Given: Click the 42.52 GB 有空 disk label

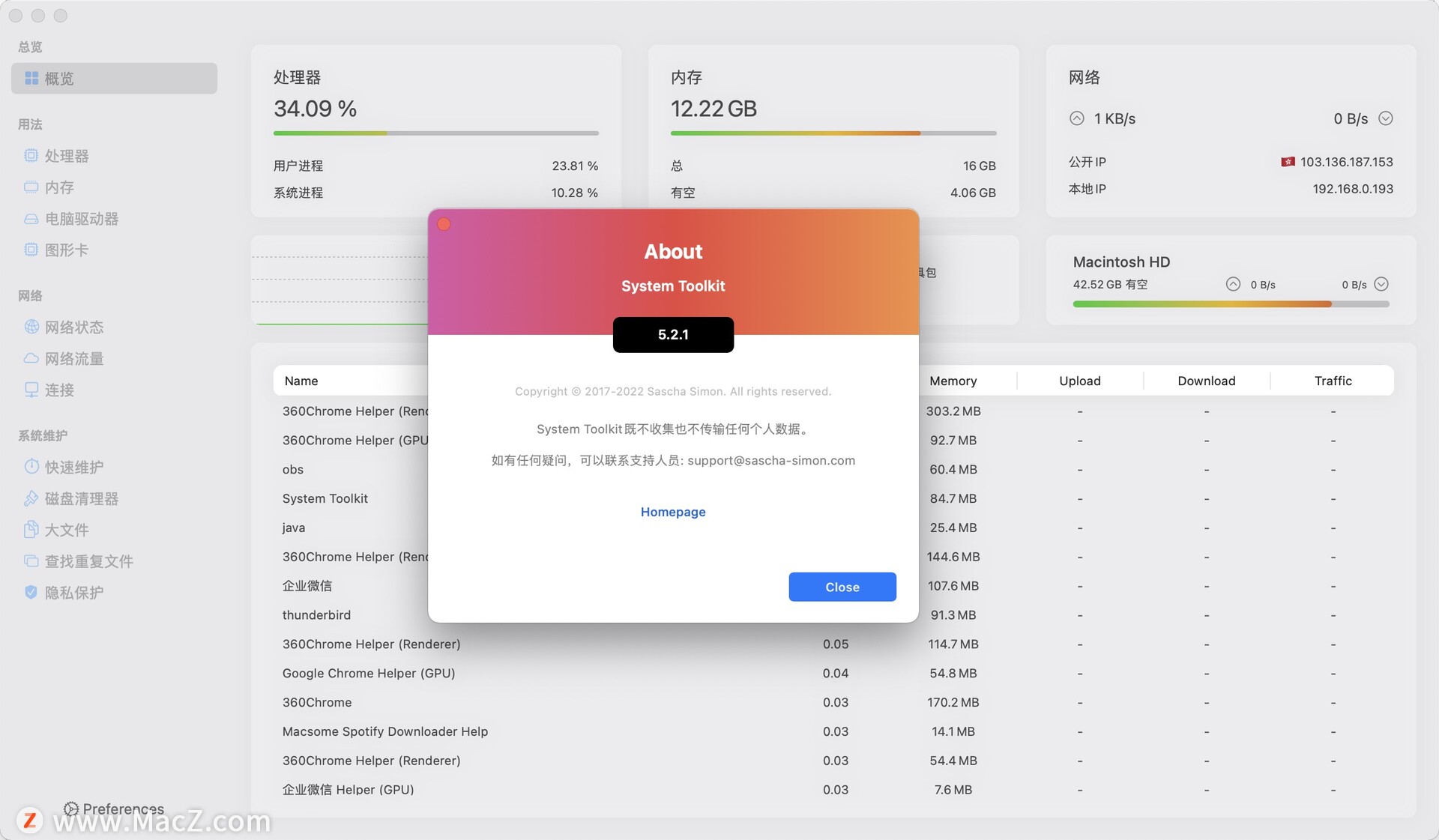Looking at the screenshot, I should 1110,284.
